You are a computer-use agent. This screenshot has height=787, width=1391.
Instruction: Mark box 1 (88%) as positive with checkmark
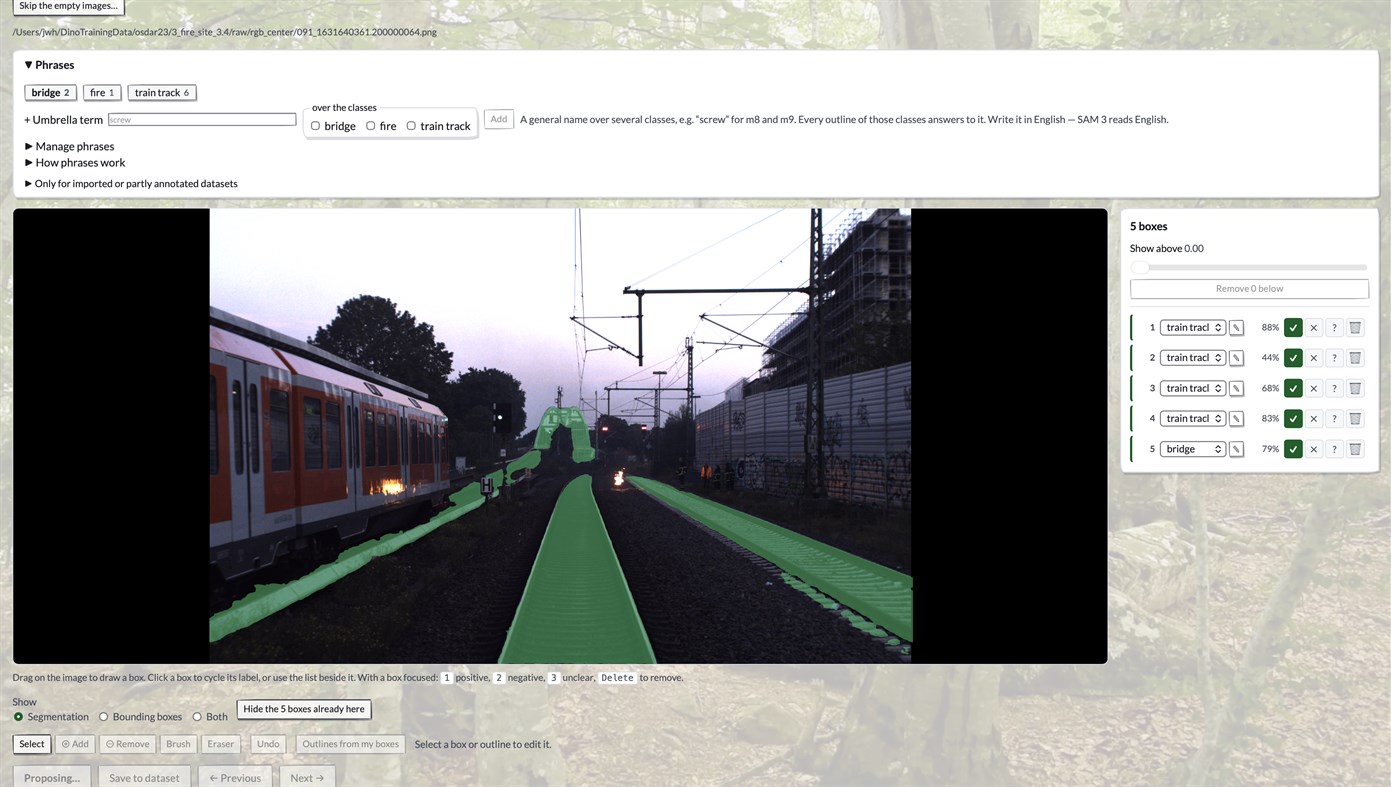pyautogui.click(x=1293, y=328)
